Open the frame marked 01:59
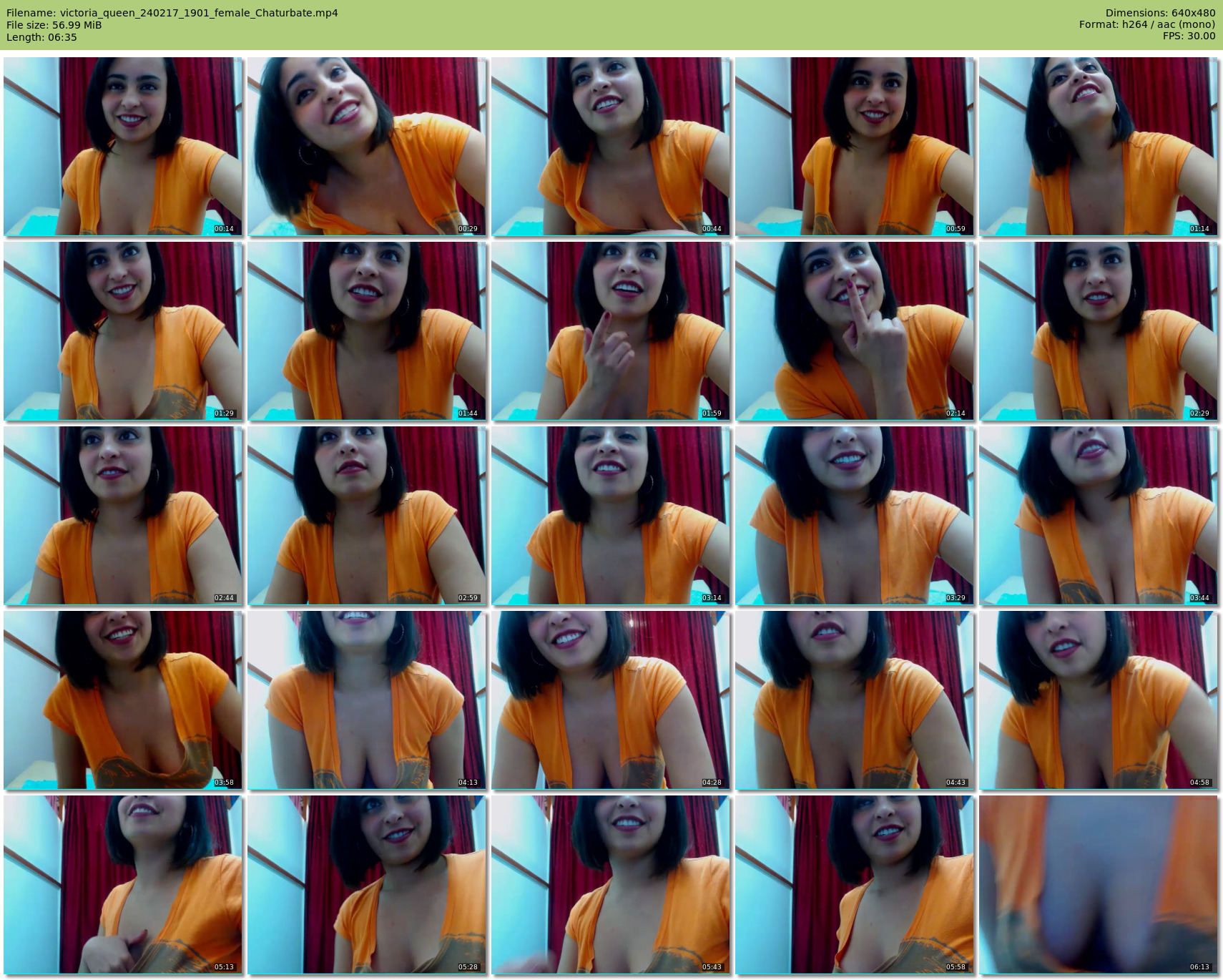Viewport: 1223px width, 980px height. [x=610, y=331]
